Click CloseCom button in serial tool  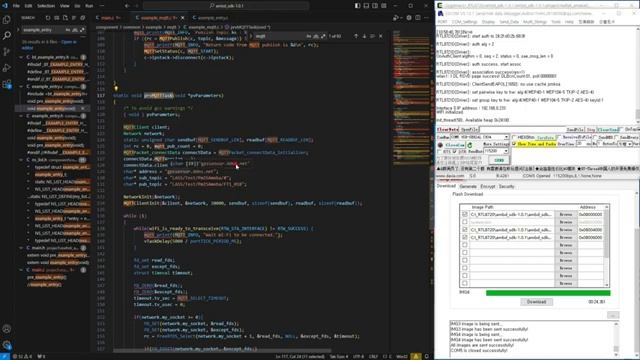tap(454, 145)
